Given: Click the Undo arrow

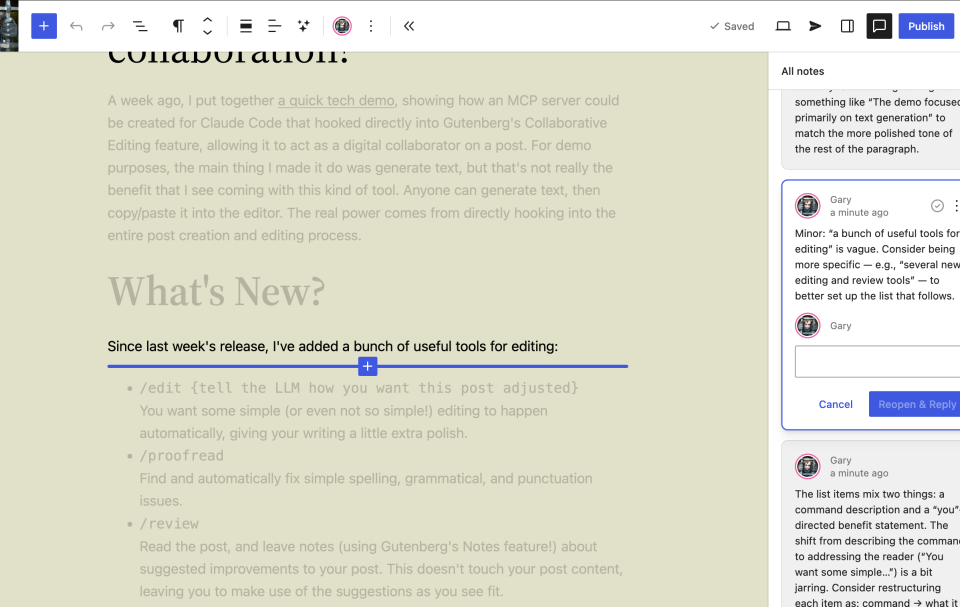Looking at the screenshot, I should click(76, 26).
